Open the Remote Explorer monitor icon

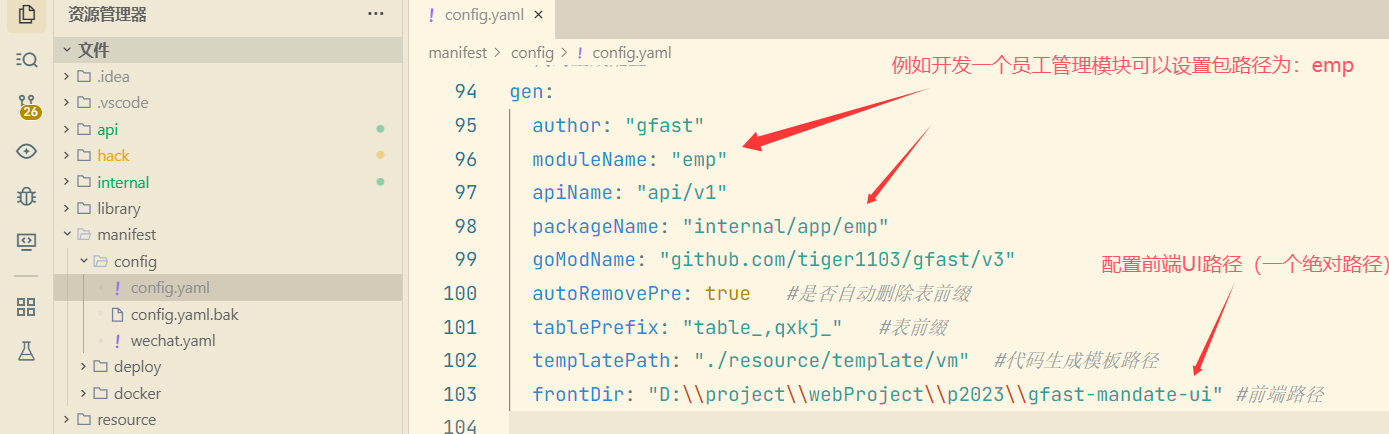coord(27,241)
